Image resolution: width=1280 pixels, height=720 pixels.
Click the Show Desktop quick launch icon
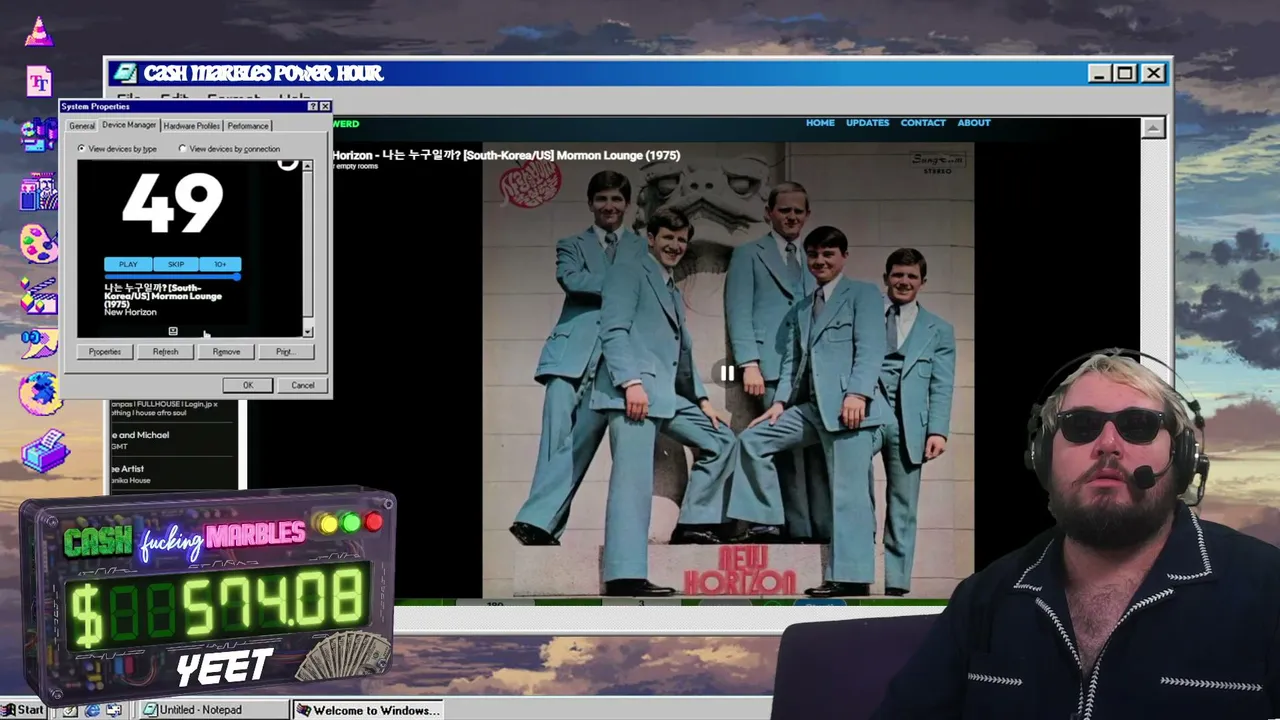[x=114, y=710]
